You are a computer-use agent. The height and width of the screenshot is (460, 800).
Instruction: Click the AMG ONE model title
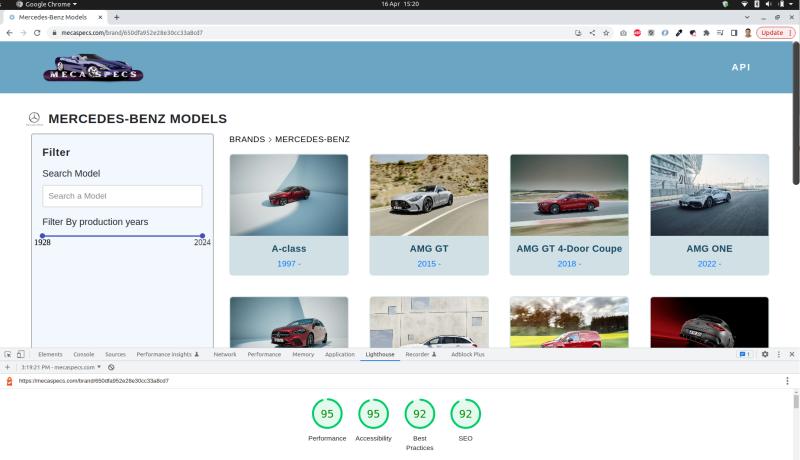click(709, 249)
